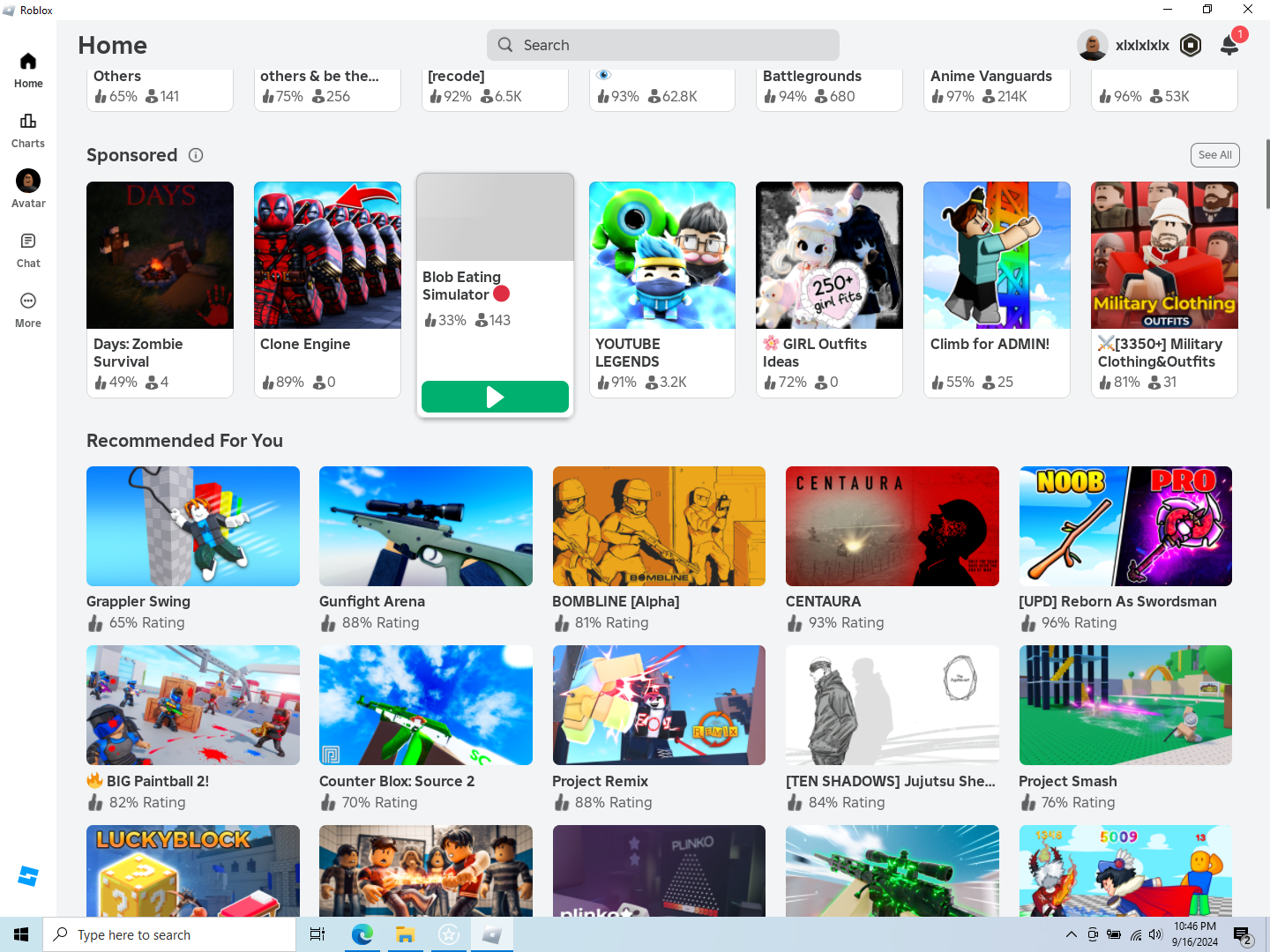
Task: Click the Sponsored section heading
Action: [x=132, y=155]
